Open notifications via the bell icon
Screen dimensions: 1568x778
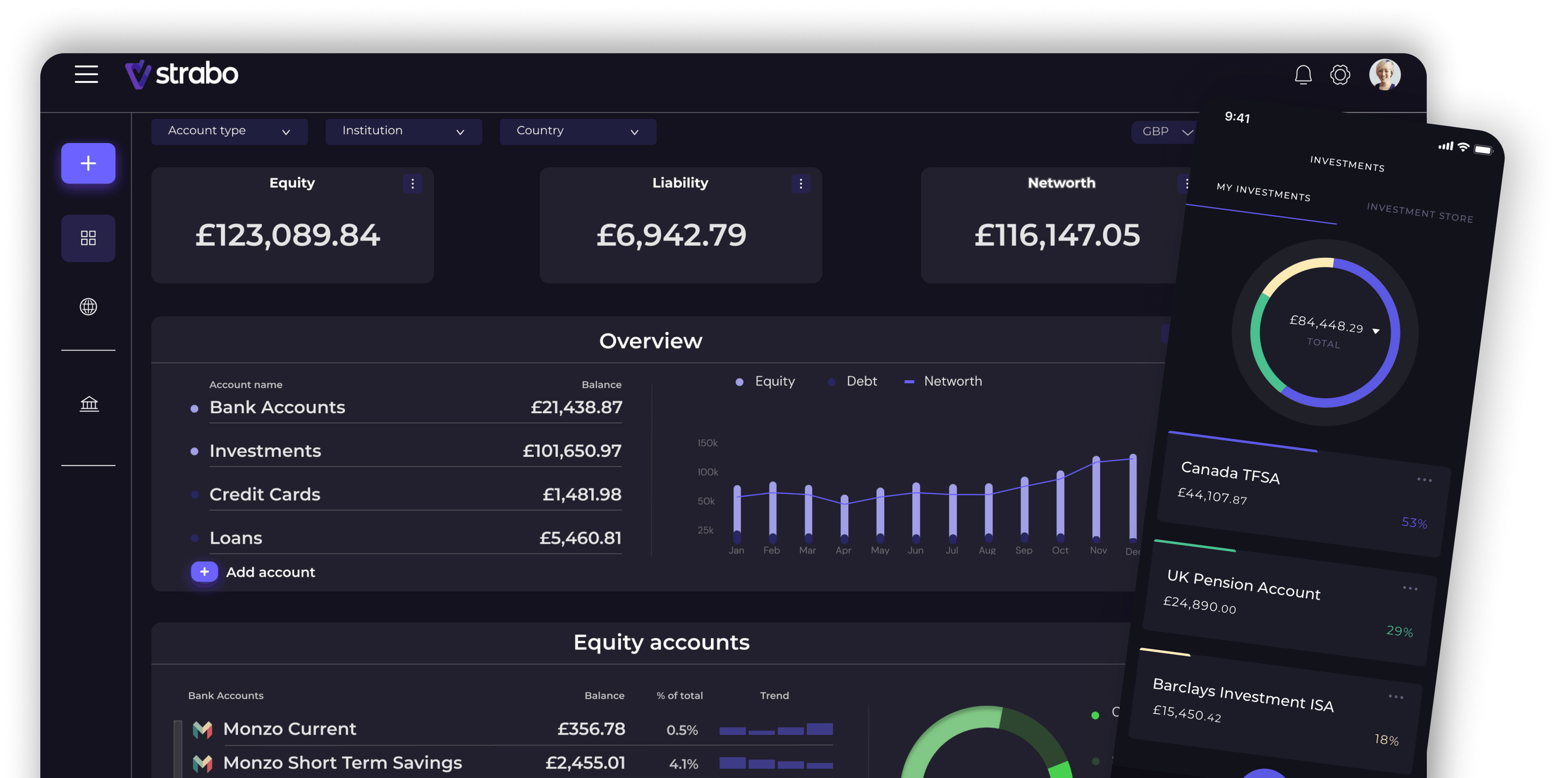pyautogui.click(x=1302, y=74)
